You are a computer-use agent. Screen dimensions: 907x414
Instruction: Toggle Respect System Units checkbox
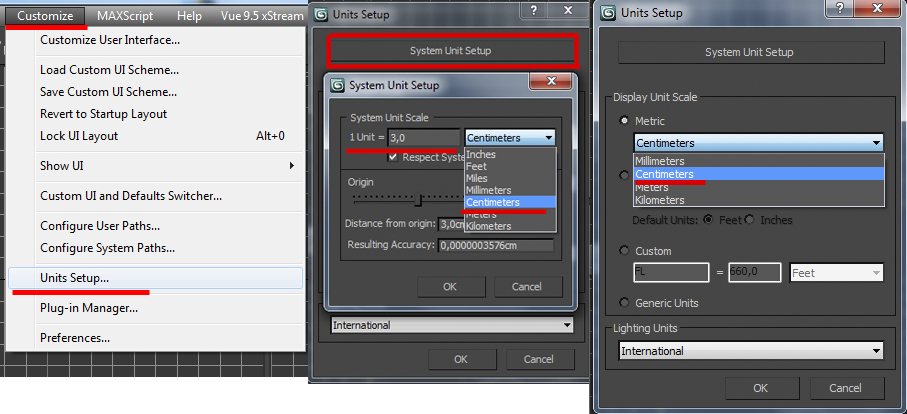tap(393, 157)
